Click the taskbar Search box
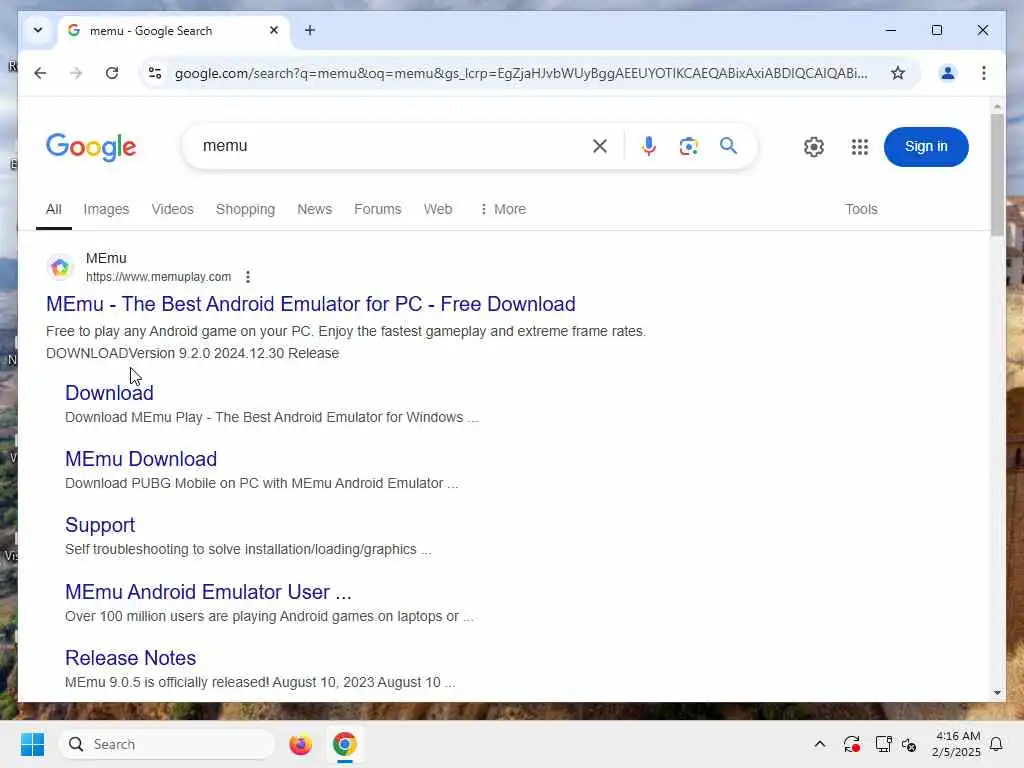The width and height of the screenshot is (1024, 768). coord(167,744)
